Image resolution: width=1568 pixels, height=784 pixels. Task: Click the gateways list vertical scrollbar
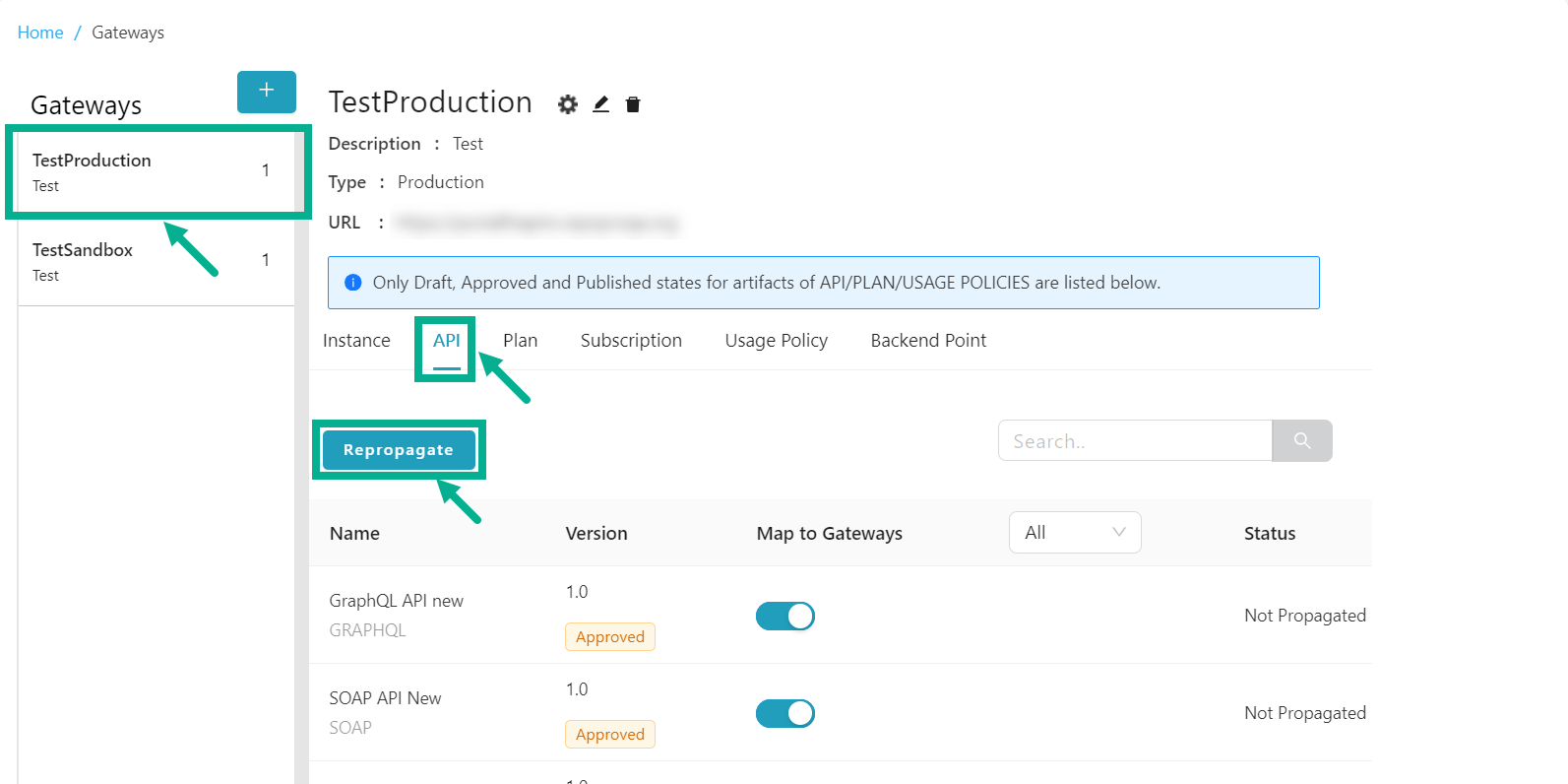click(x=301, y=492)
